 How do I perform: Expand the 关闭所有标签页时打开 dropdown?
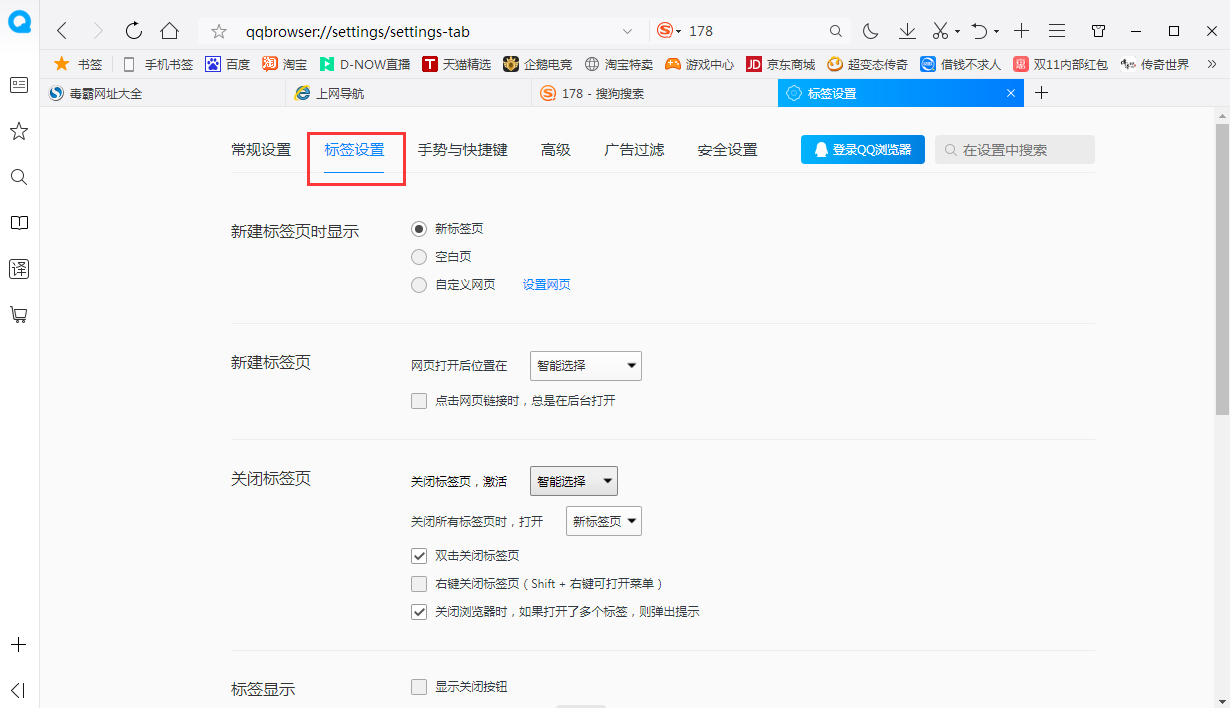click(x=603, y=520)
